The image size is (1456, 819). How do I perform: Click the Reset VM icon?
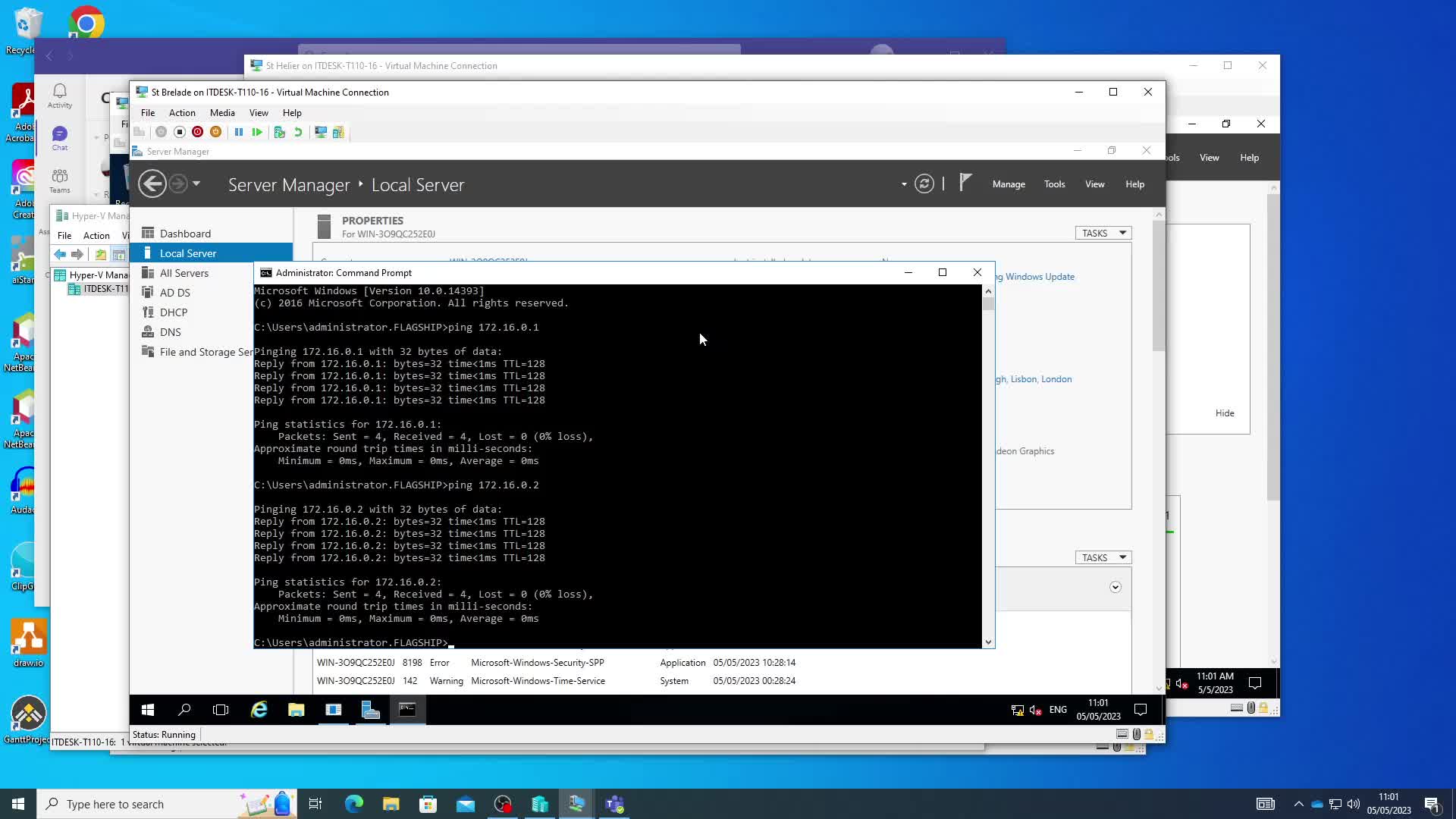pos(257,132)
